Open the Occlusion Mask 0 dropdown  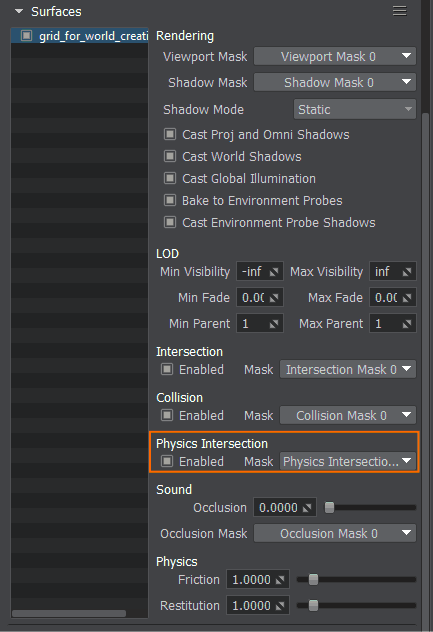tap(335, 533)
